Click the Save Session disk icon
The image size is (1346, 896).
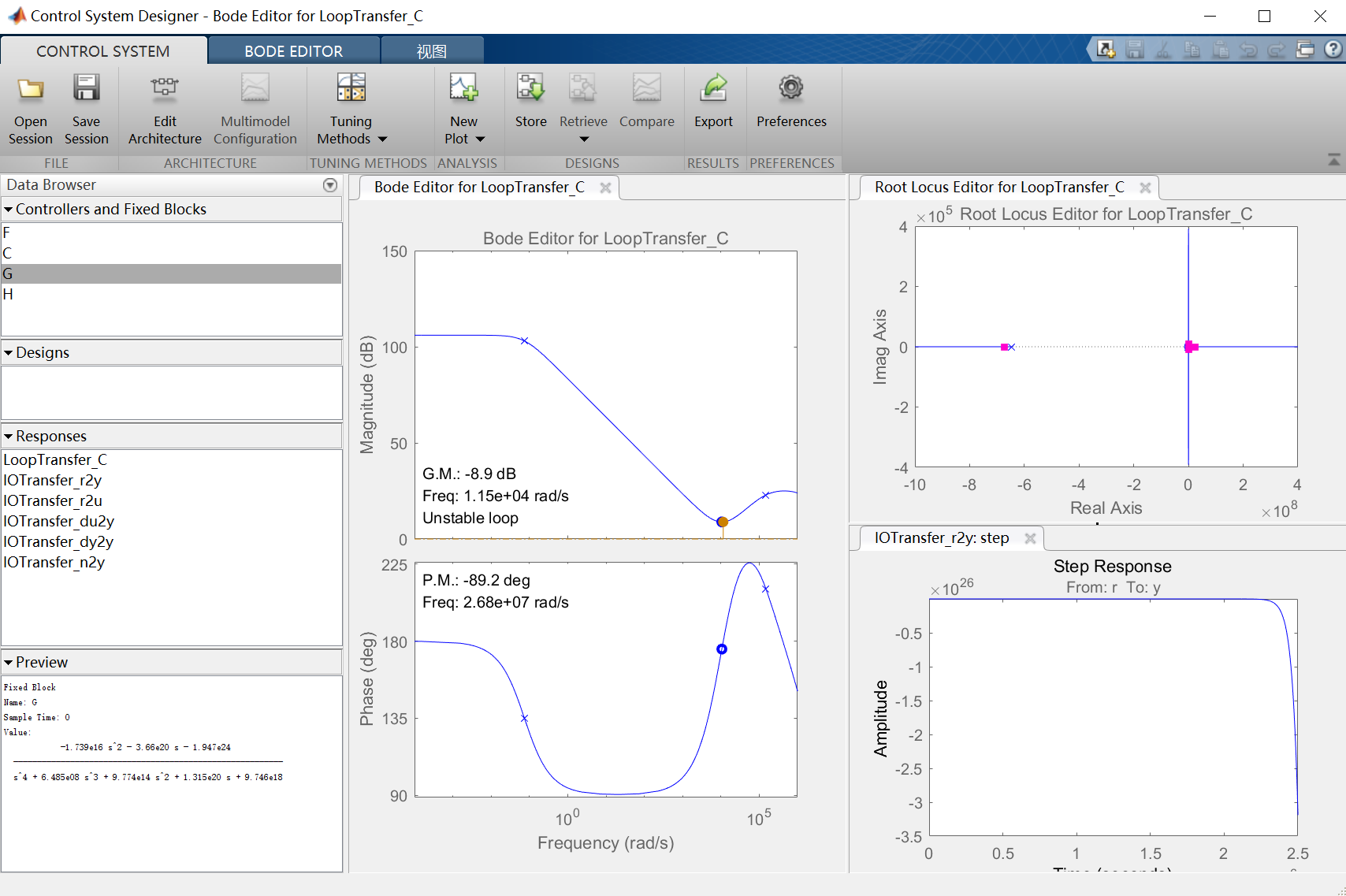tap(86, 88)
